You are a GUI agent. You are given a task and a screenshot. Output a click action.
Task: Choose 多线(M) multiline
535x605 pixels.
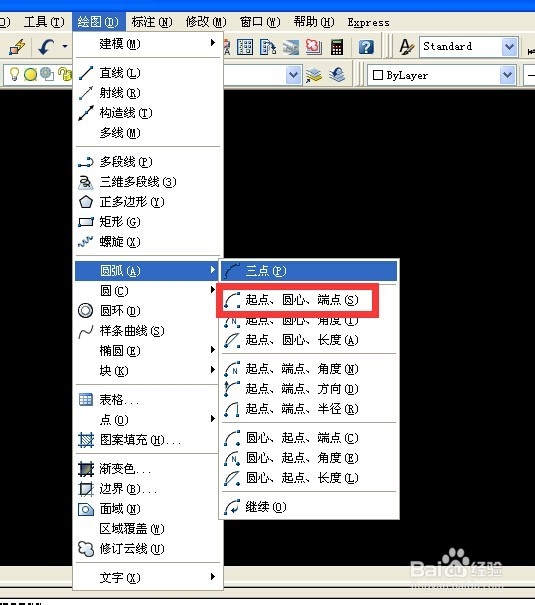click(148, 133)
